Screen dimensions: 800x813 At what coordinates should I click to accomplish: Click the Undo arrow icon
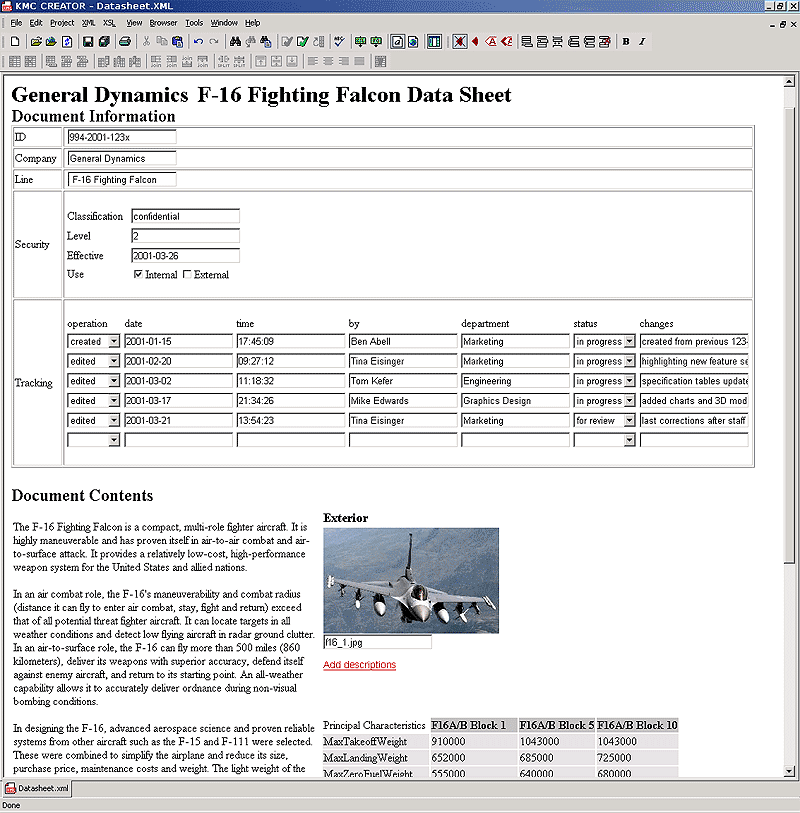(x=198, y=41)
